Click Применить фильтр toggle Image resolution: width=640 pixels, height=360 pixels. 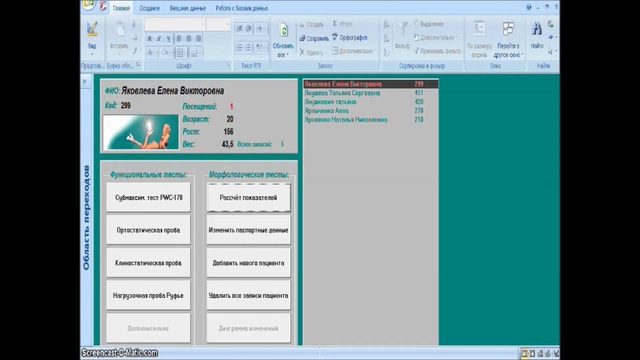tap(437, 51)
